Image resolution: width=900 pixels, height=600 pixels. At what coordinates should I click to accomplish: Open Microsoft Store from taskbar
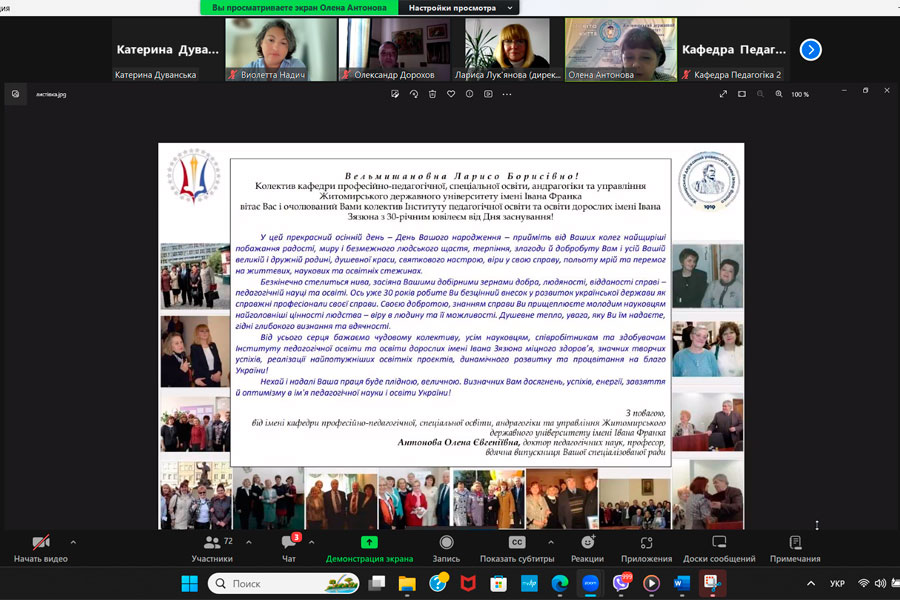pyautogui.click(x=499, y=583)
